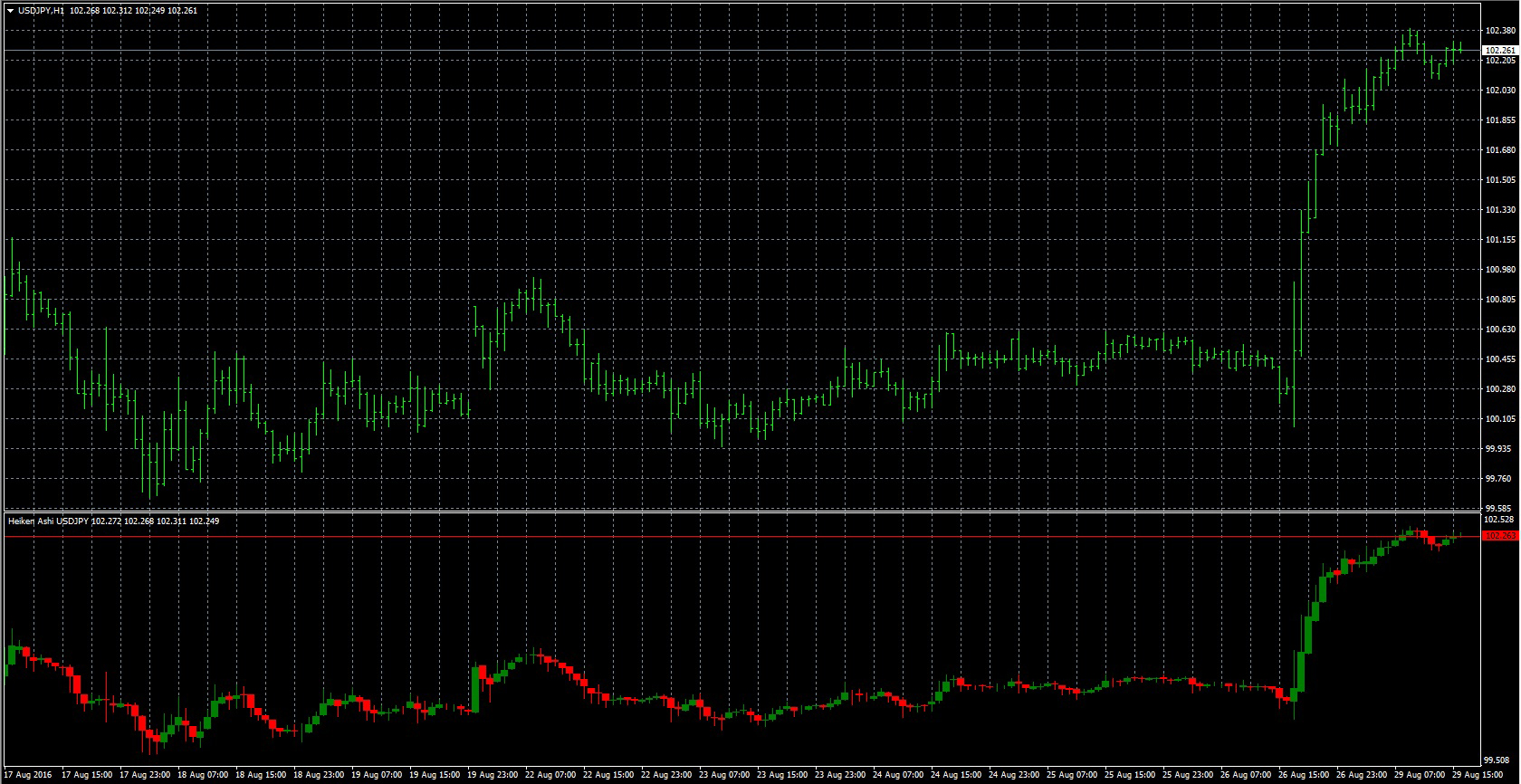Click the 23 Aug 07:00 time label
The image size is (1521, 784).
(x=724, y=776)
